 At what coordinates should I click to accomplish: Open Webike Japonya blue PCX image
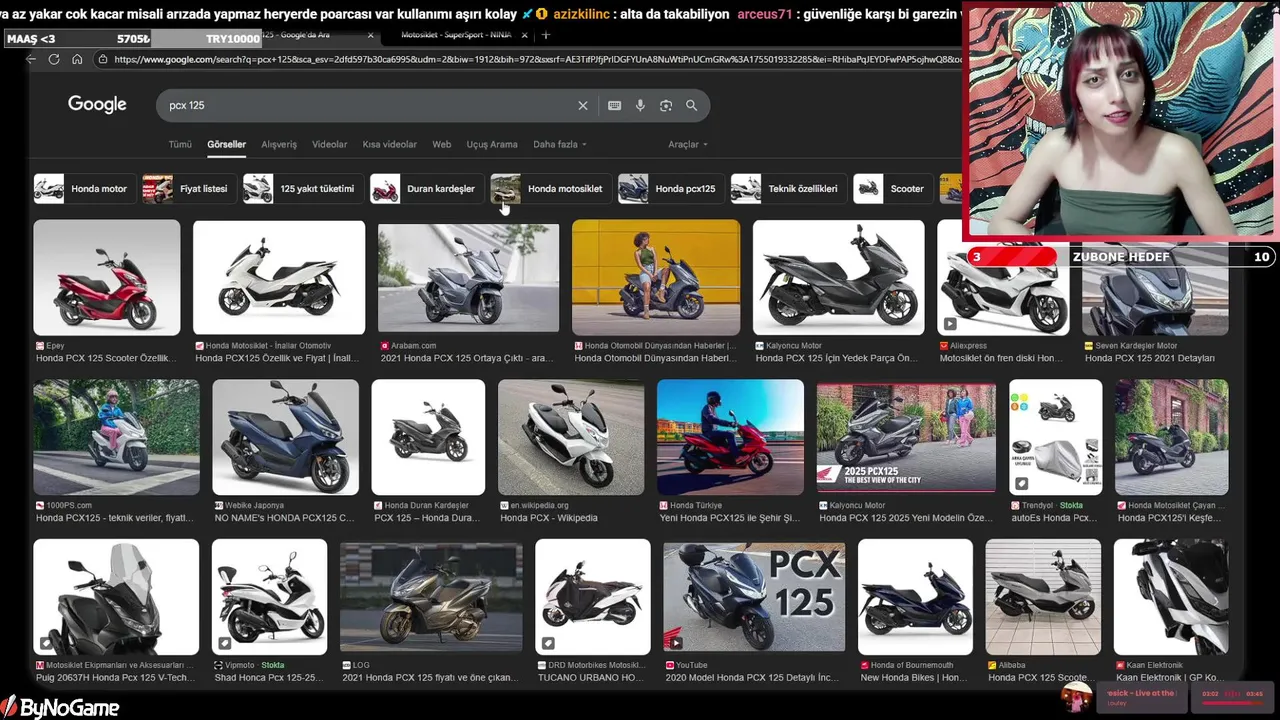285,437
